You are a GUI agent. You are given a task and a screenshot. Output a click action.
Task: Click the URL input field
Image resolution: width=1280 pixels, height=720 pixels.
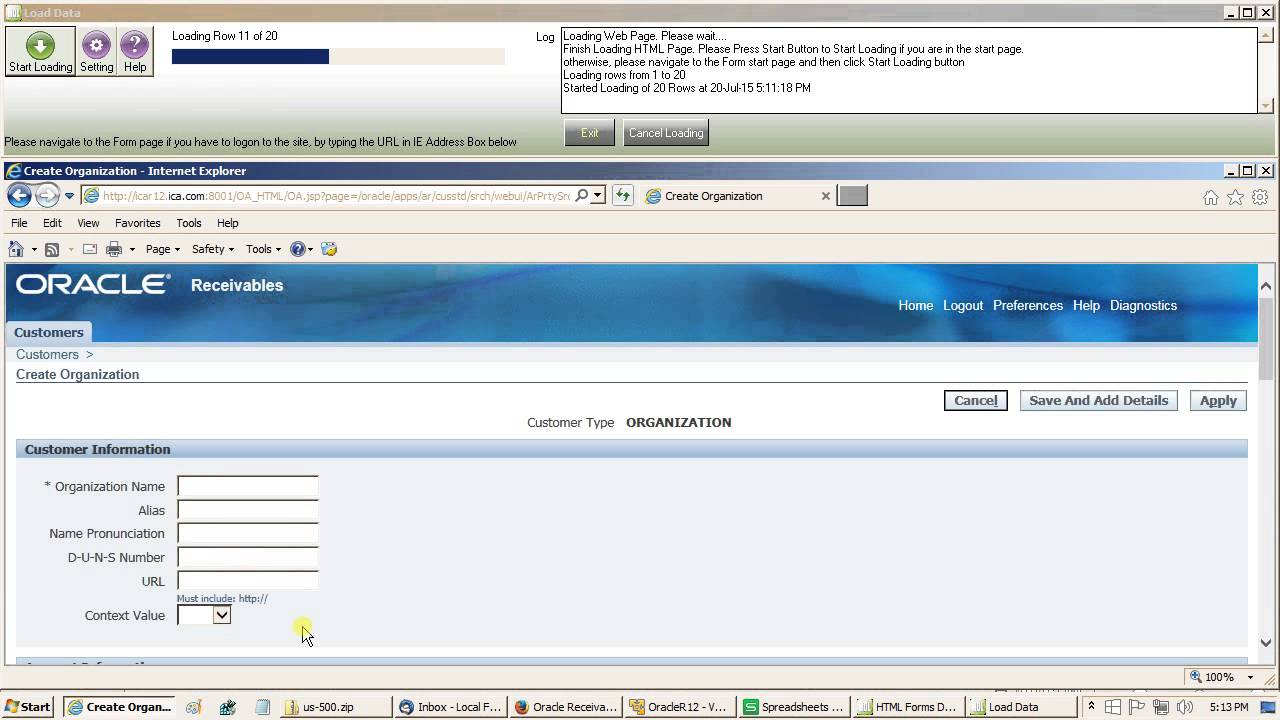248,581
